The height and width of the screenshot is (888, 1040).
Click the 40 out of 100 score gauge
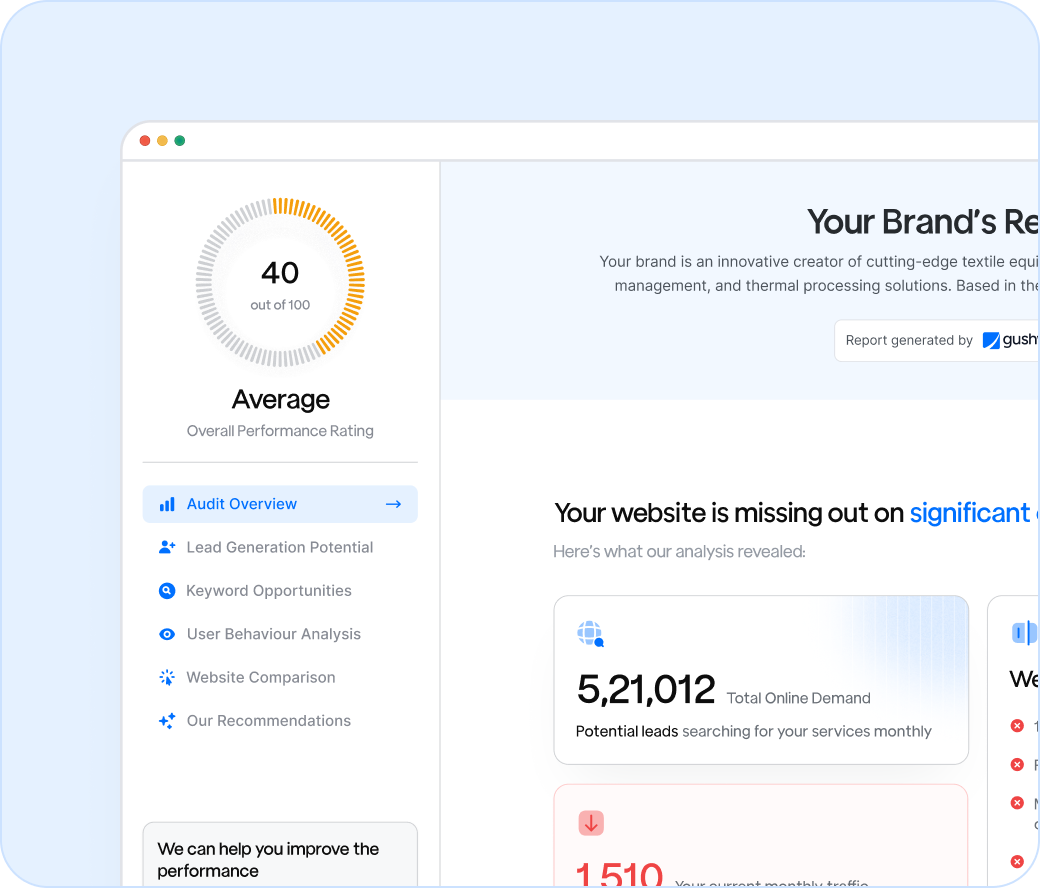click(280, 283)
